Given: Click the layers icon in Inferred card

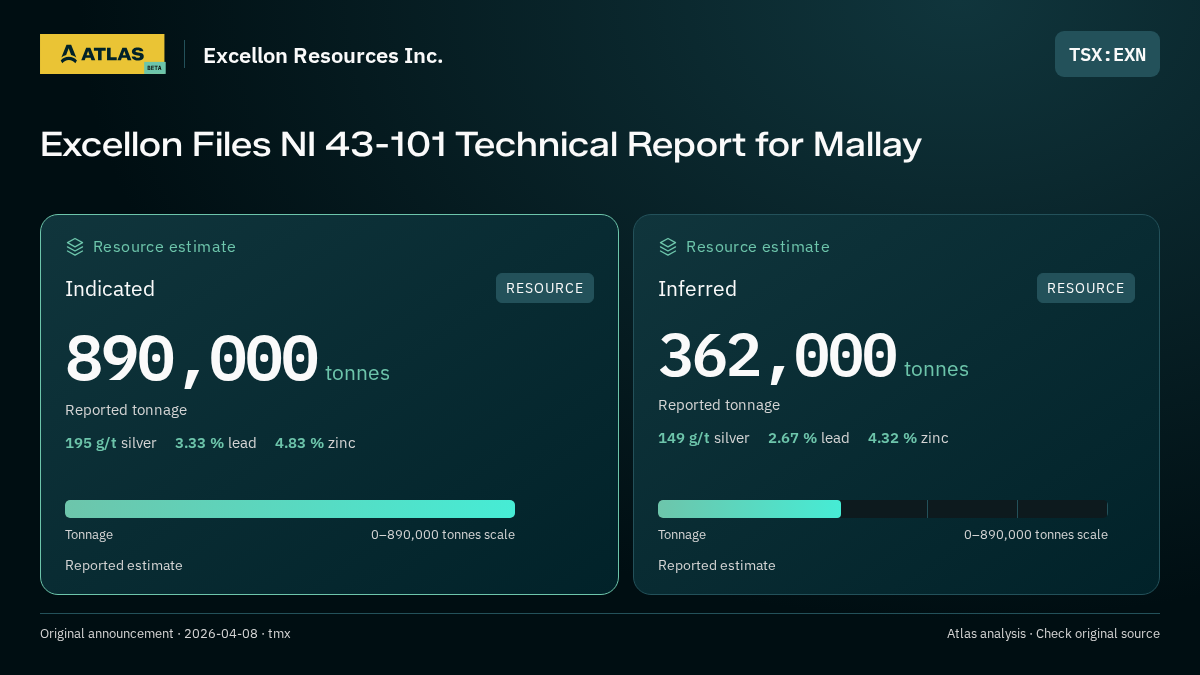Looking at the screenshot, I should tap(668, 247).
